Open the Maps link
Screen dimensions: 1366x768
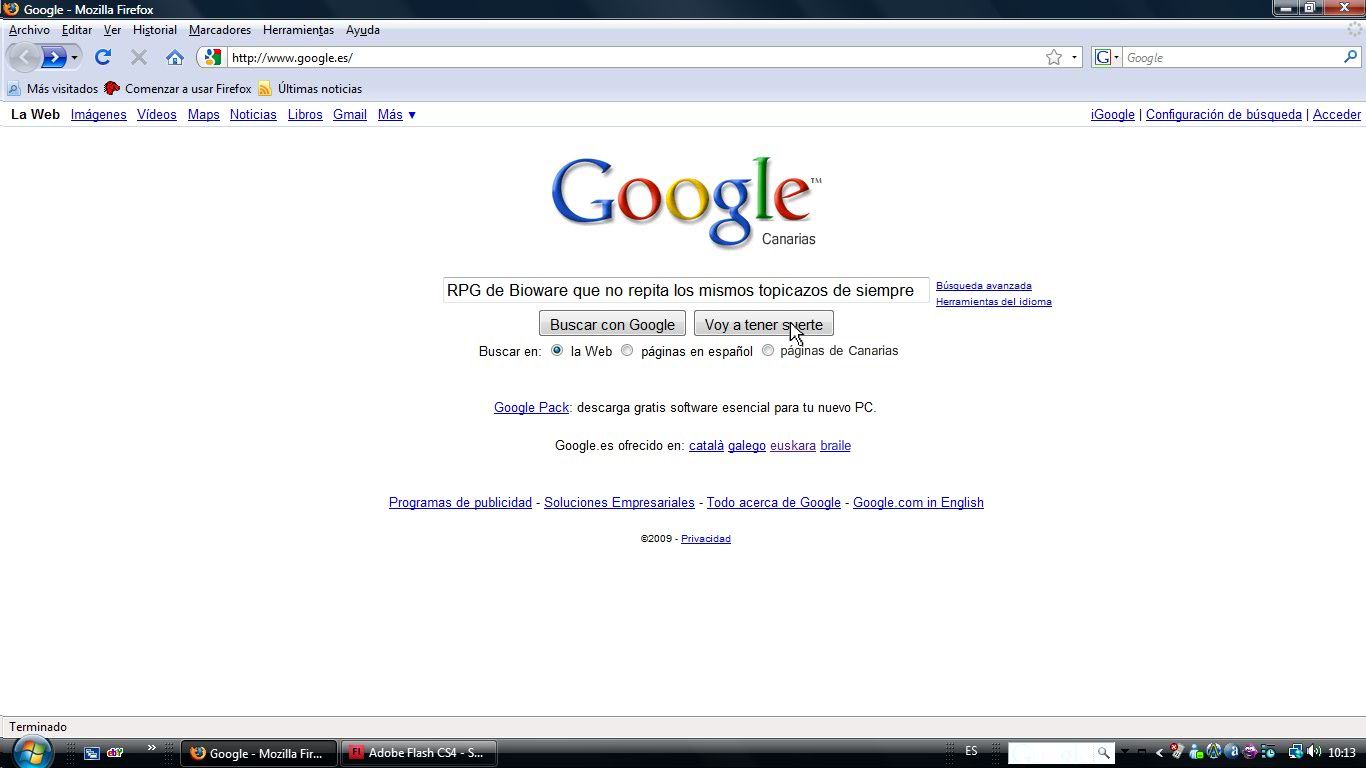coord(204,115)
